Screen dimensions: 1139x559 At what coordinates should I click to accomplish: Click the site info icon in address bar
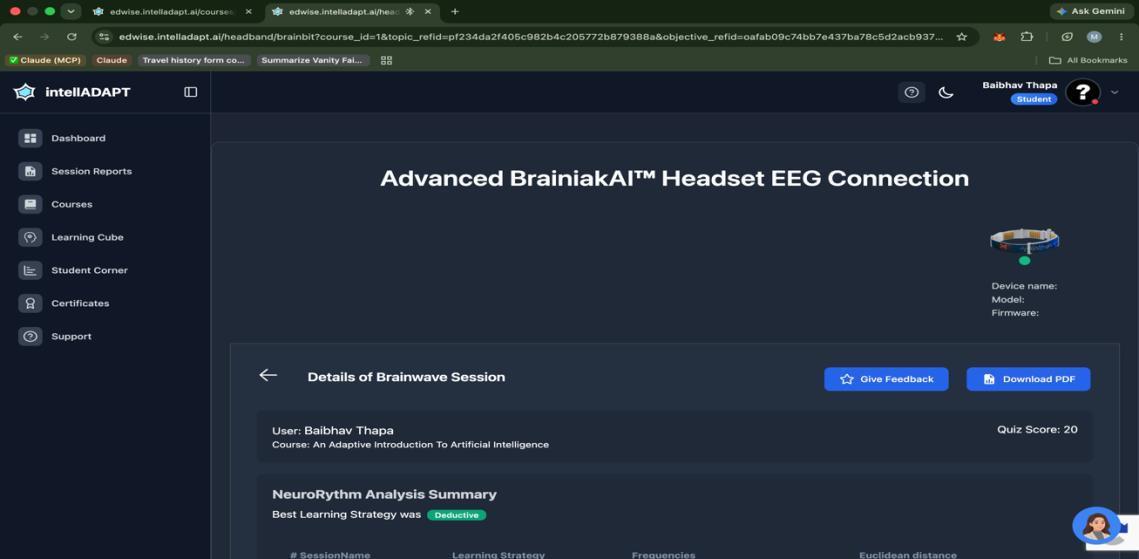[104, 37]
